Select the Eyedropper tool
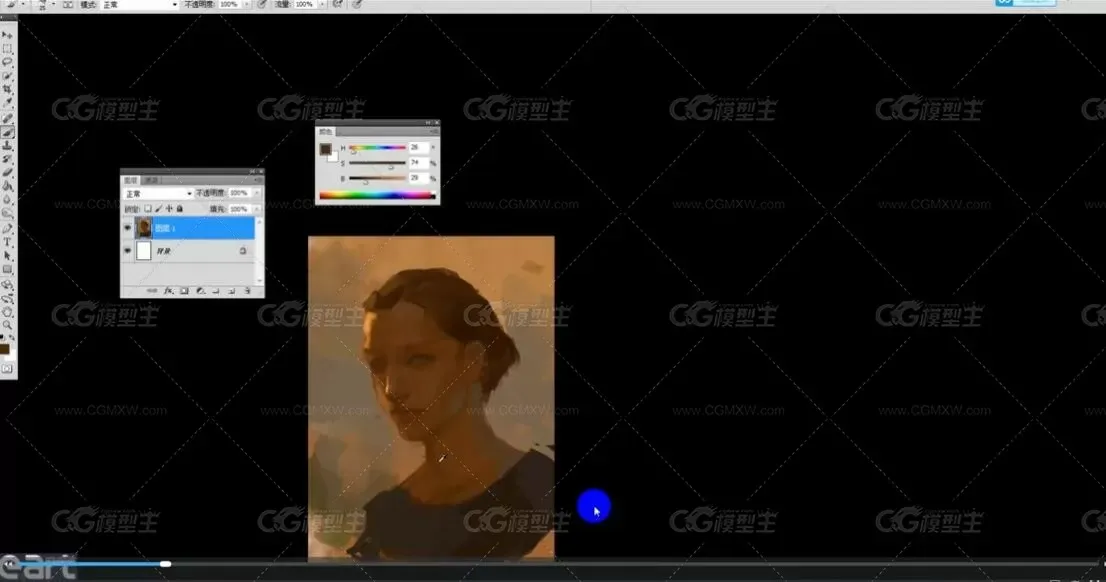1106x582 pixels. [x=7, y=104]
